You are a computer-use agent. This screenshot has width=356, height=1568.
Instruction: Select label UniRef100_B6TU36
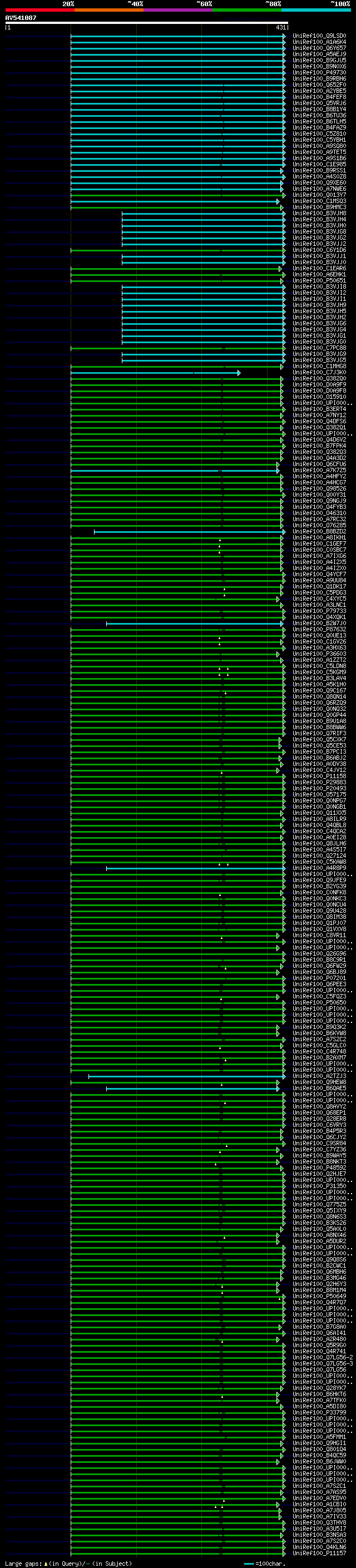[x=319, y=116]
